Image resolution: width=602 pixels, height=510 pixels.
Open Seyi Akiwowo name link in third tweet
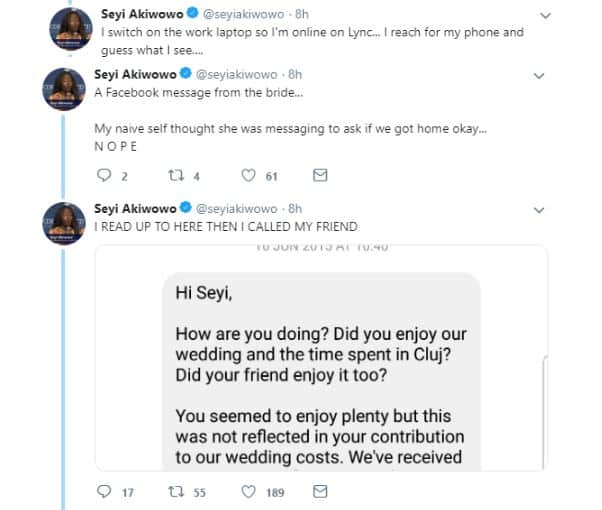[x=132, y=209]
